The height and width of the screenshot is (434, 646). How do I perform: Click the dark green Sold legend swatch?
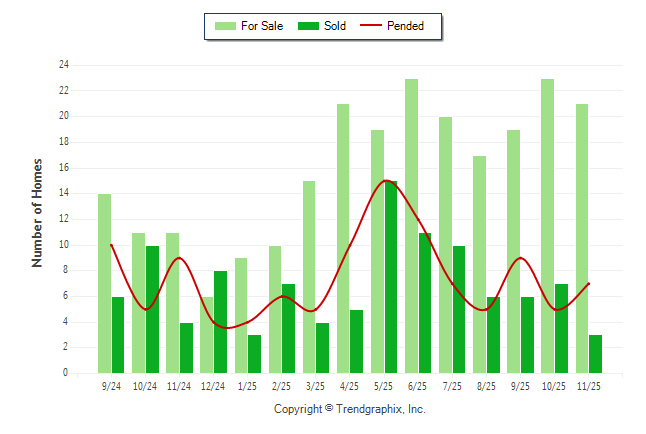(308, 26)
